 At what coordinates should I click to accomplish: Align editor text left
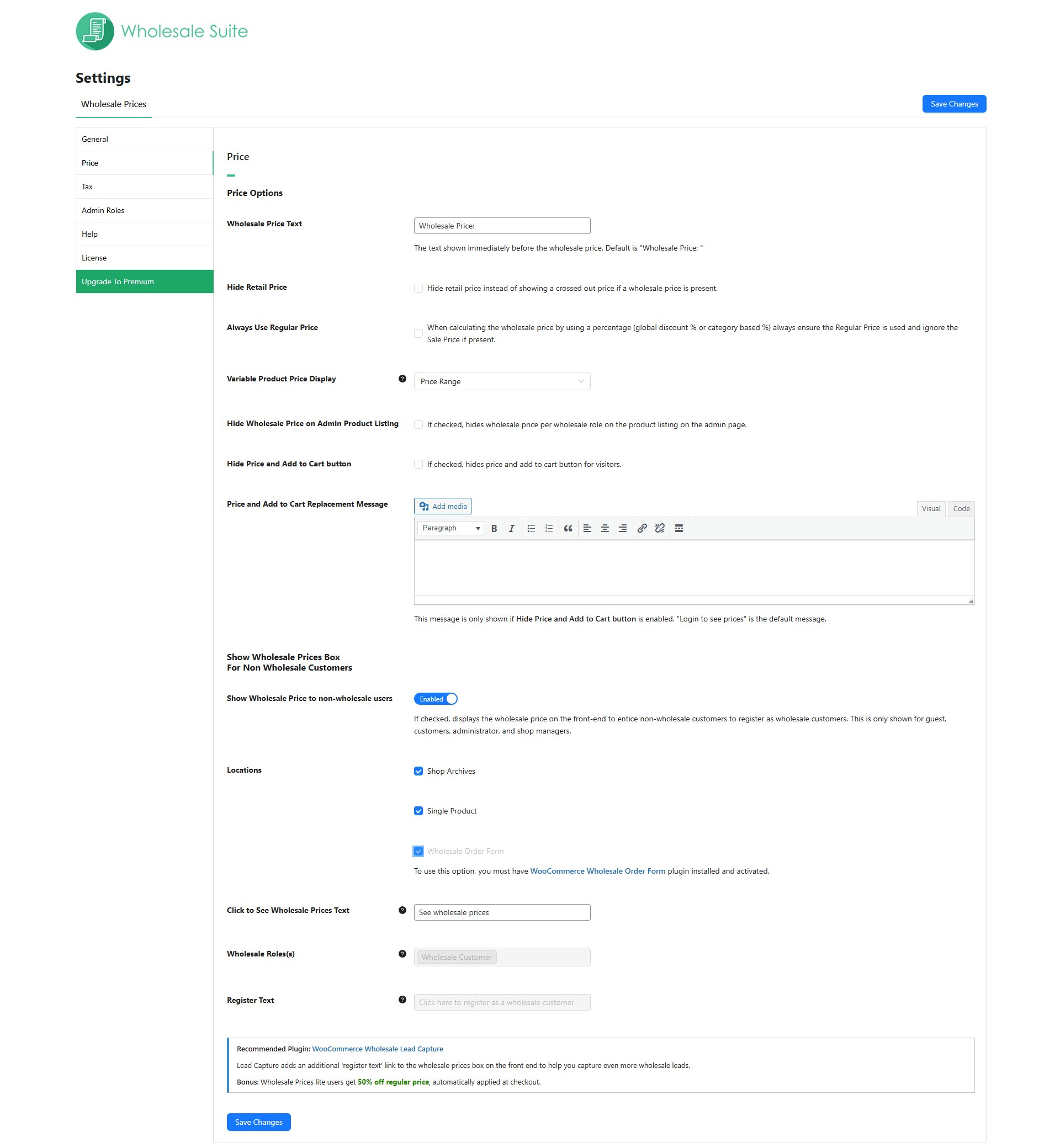pyautogui.click(x=587, y=528)
